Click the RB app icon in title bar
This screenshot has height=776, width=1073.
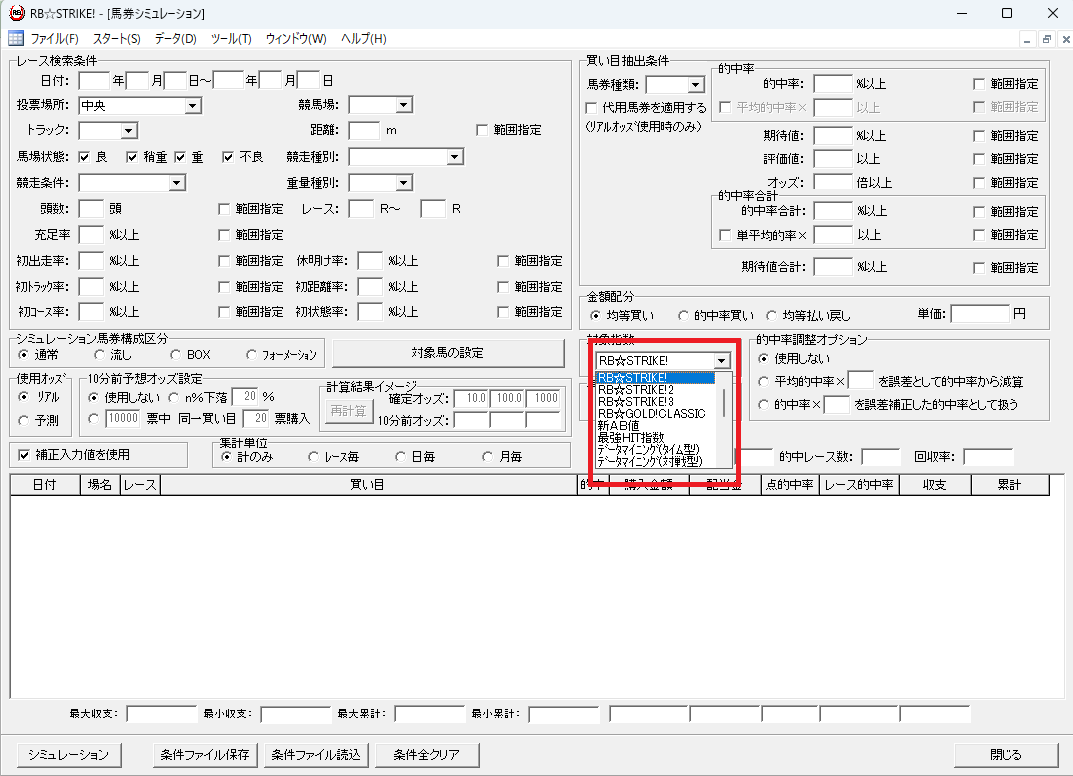tap(16, 13)
